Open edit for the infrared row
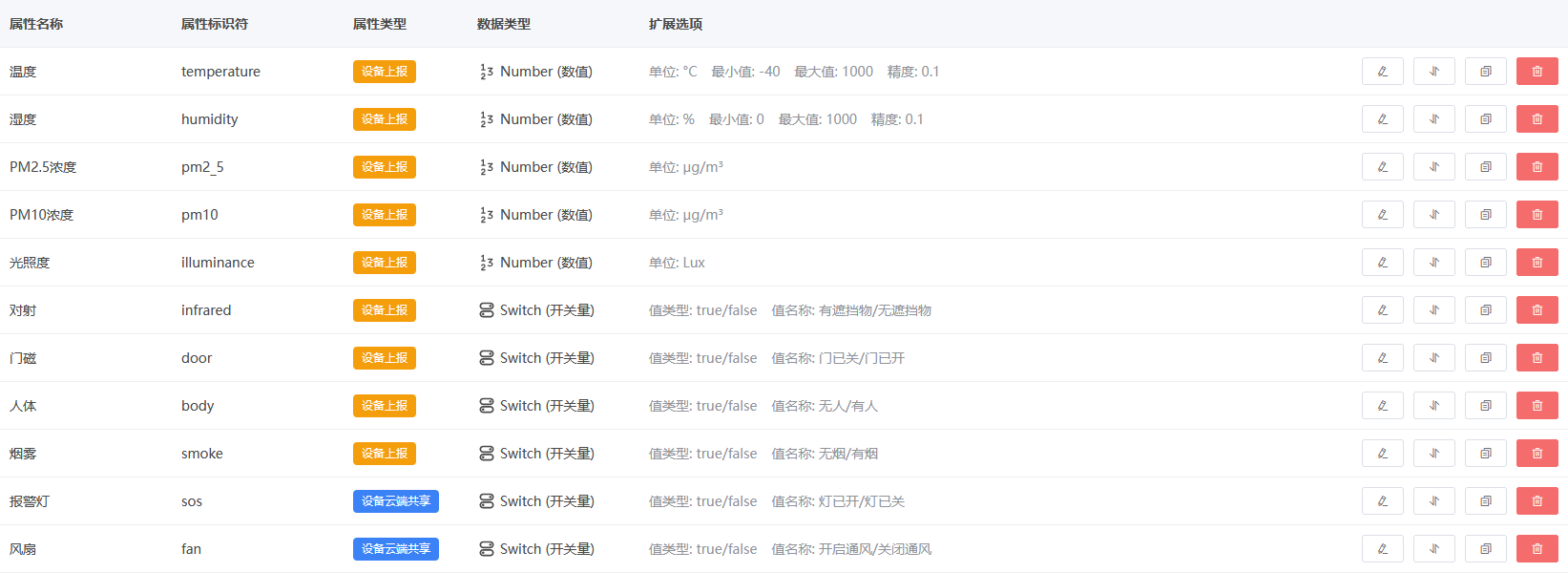 (1382, 310)
